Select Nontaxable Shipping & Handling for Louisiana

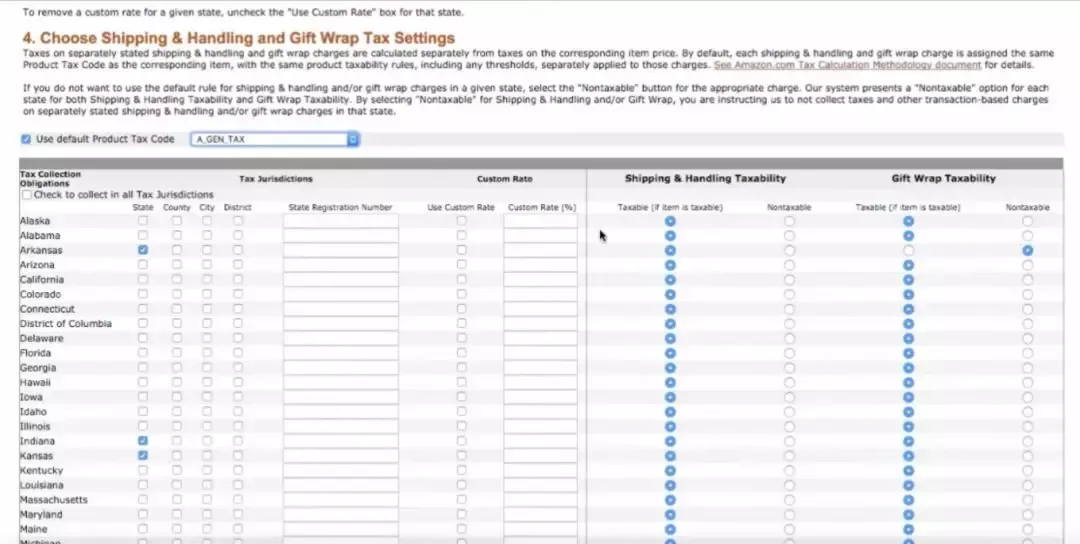tap(789, 485)
